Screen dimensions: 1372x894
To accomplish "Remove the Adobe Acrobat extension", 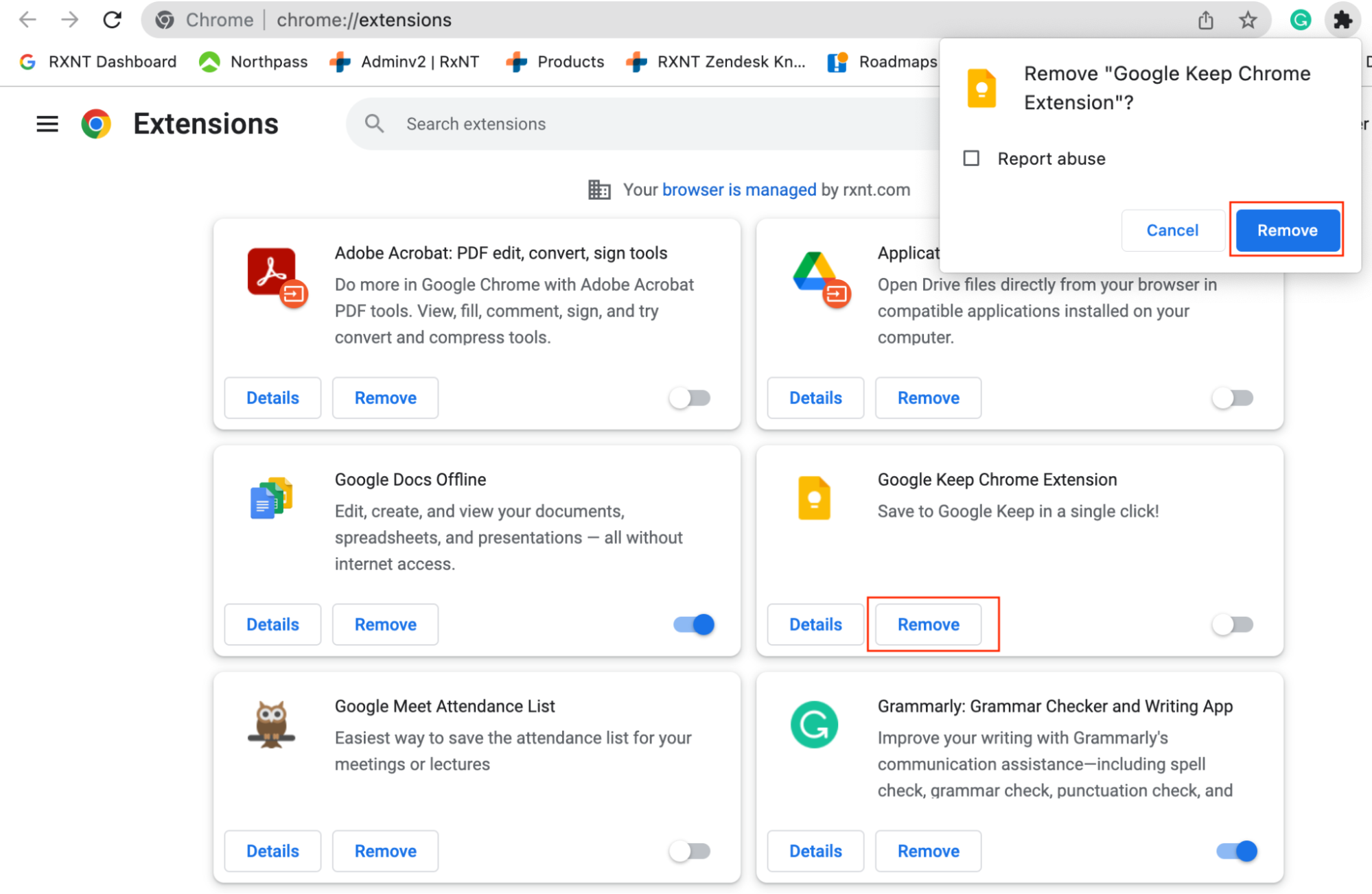I will 386,398.
